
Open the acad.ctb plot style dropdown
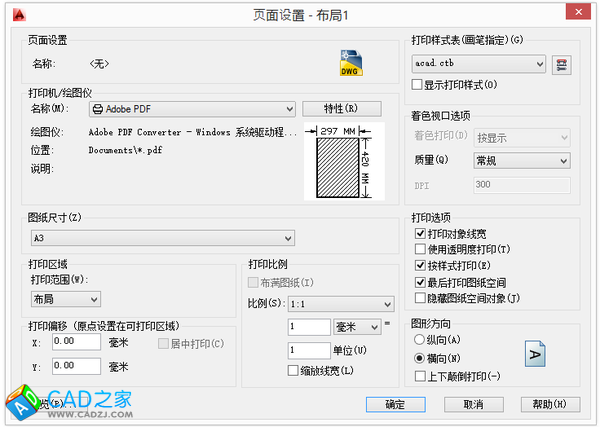(x=479, y=64)
